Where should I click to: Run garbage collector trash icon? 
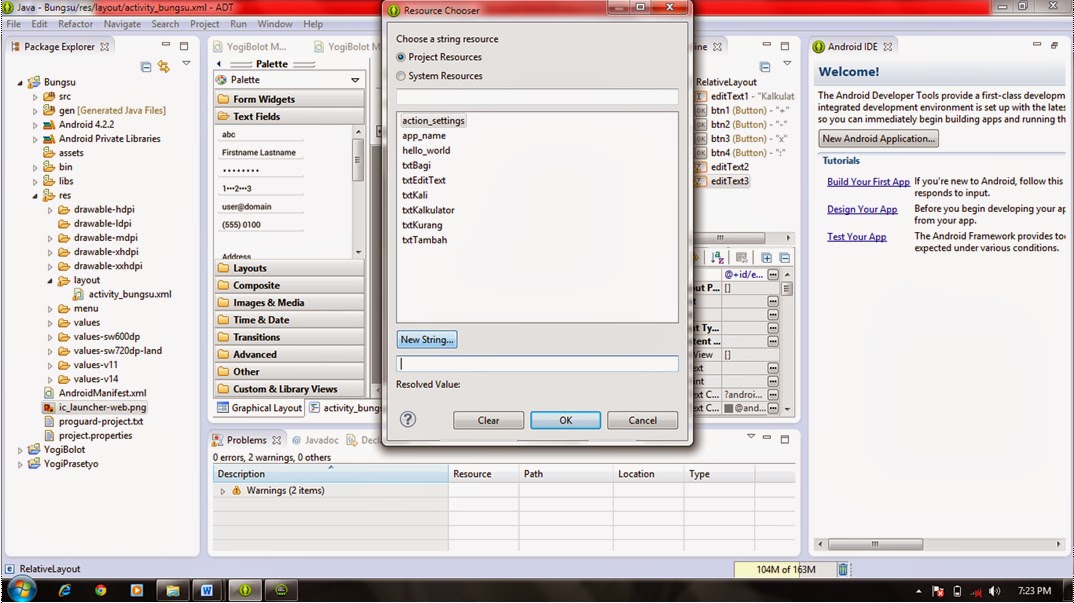pos(843,569)
